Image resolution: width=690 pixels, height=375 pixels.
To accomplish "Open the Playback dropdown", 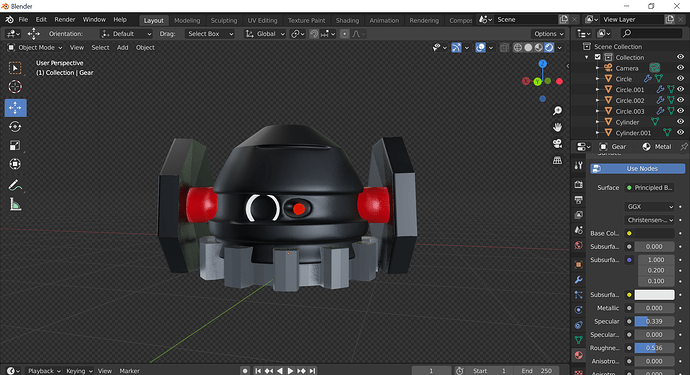I will click(44, 371).
